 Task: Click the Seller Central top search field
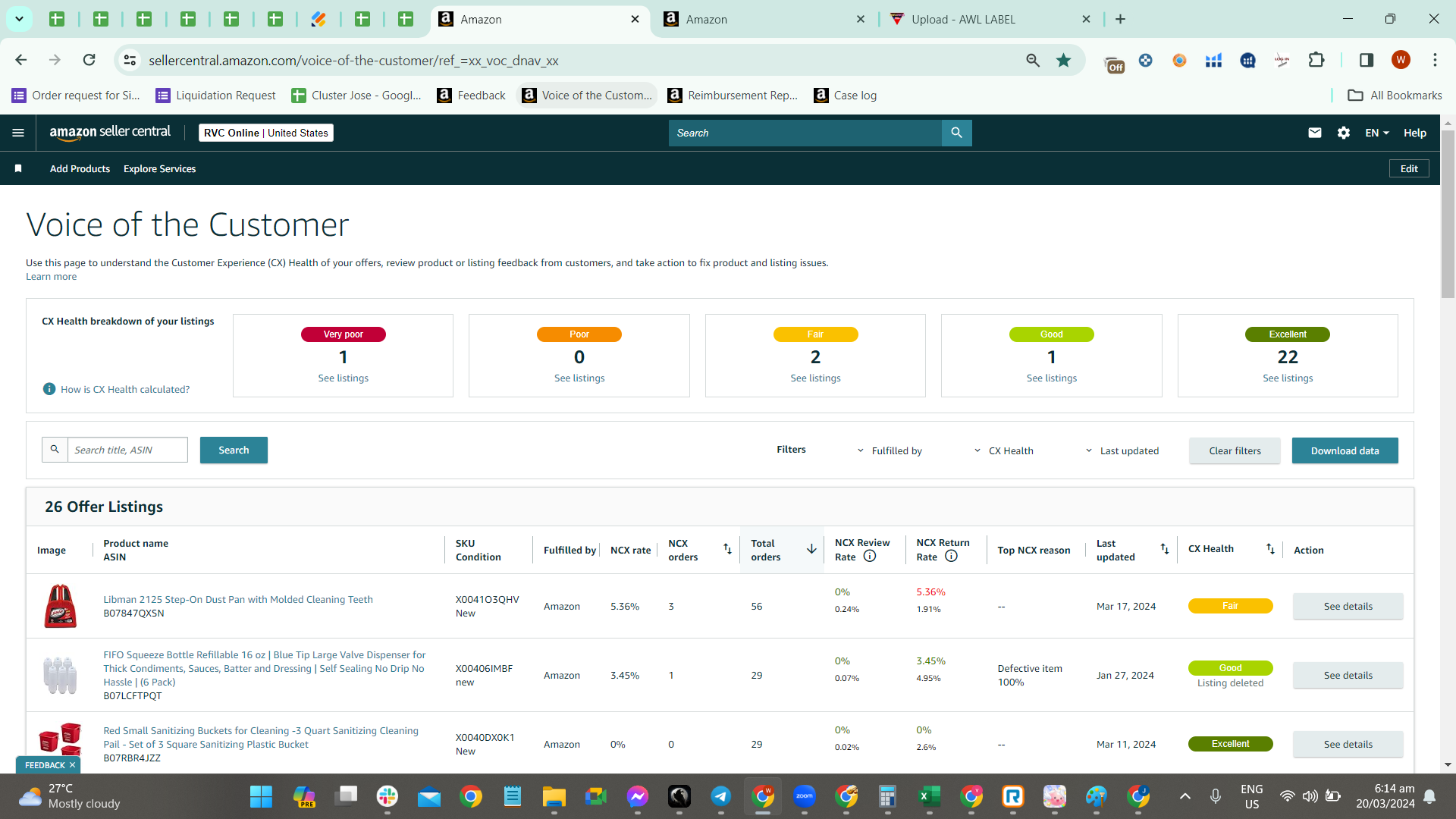tap(805, 133)
